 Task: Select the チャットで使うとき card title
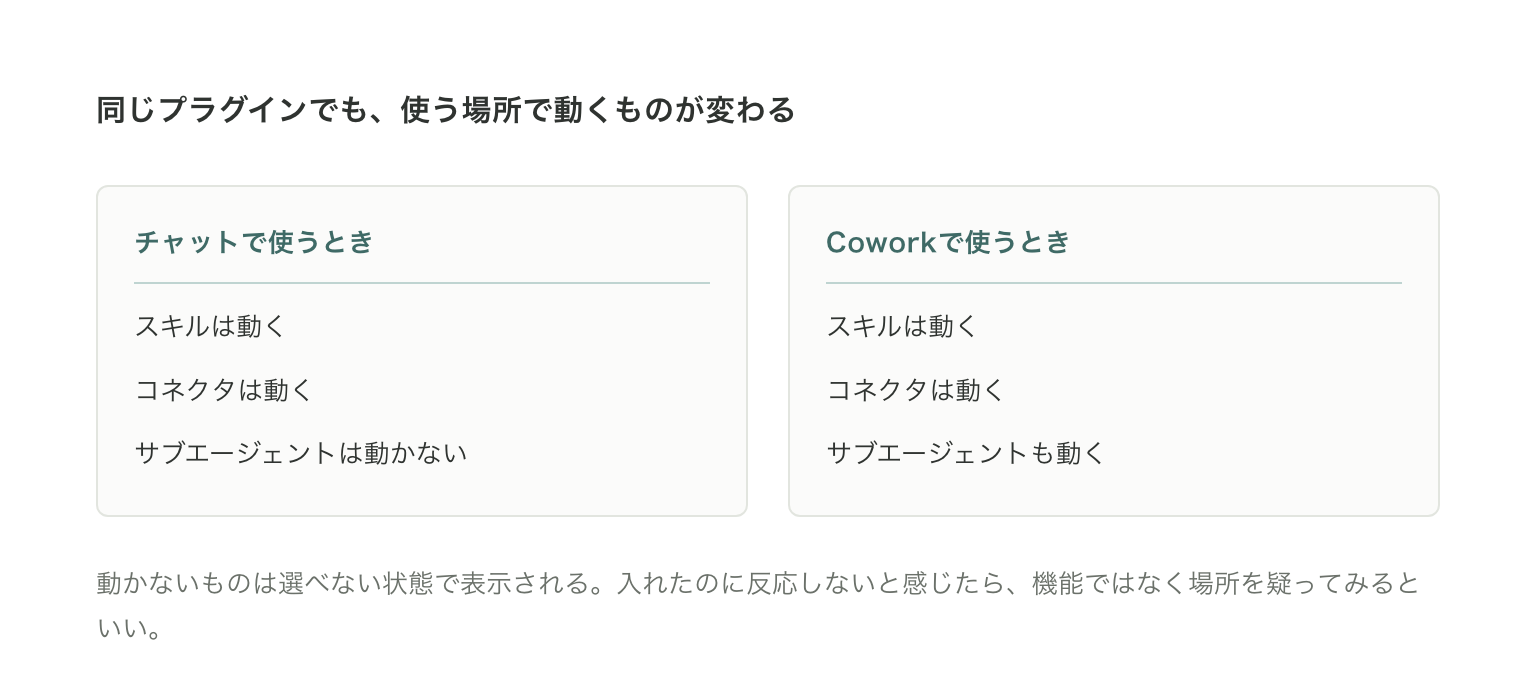point(254,242)
